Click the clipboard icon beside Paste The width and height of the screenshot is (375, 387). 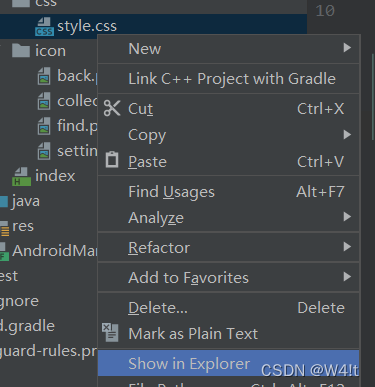click(x=112, y=159)
